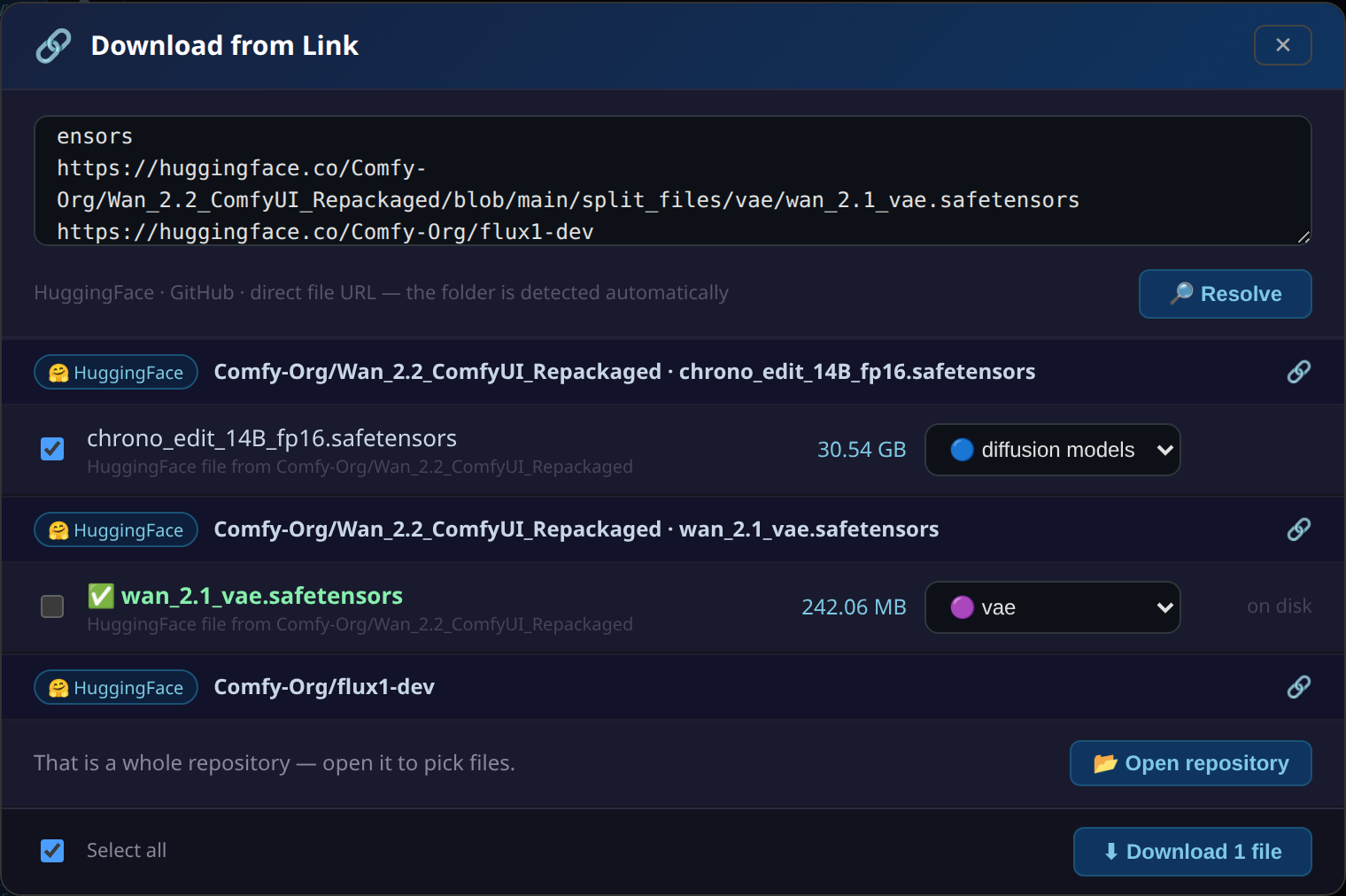
Task: Click HuggingFace badge for Comfy-Org/flux1-dev
Action: 116,687
